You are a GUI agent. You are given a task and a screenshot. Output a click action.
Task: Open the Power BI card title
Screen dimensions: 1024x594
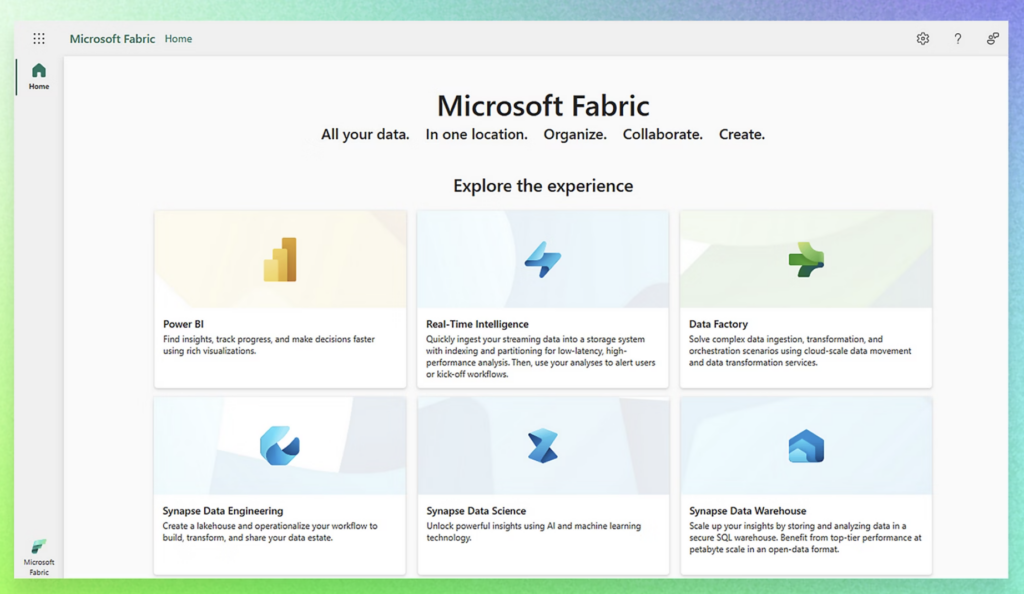(183, 324)
